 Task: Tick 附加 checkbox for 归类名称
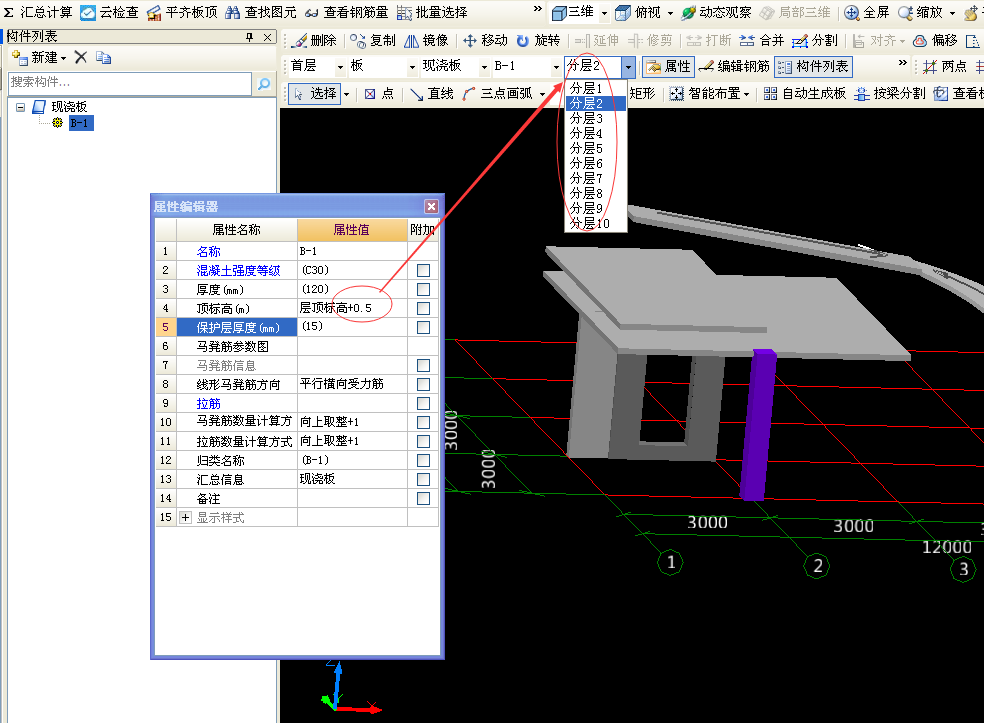[x=424, y=461]
